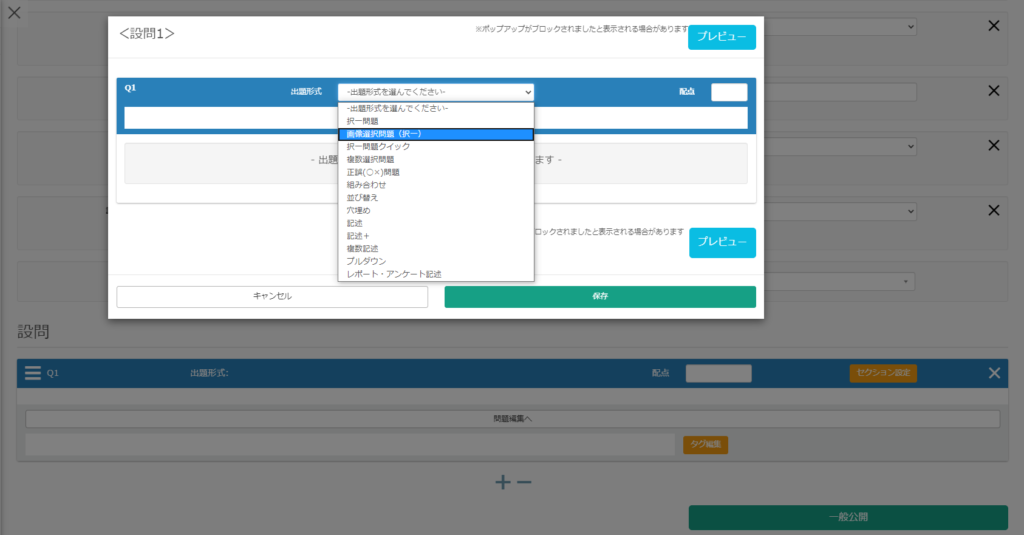
Task: Choose 正誤(○×)問題 format
Action: coord(436,172)
